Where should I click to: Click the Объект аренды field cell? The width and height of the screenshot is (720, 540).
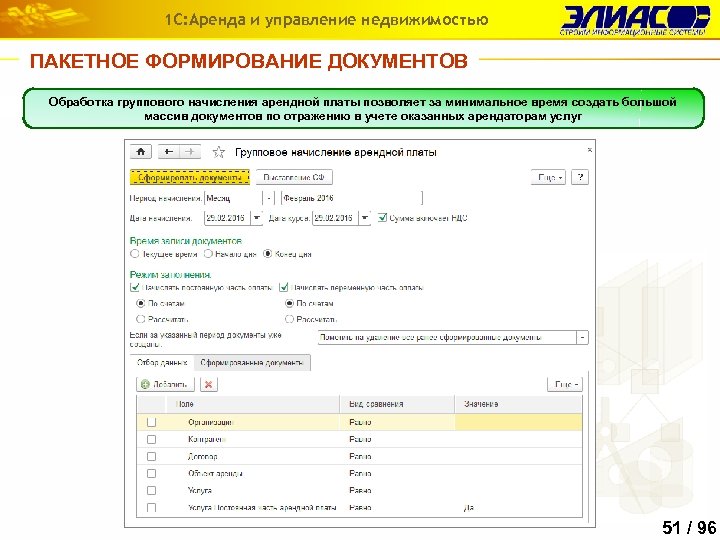click(x=252, y=473)
